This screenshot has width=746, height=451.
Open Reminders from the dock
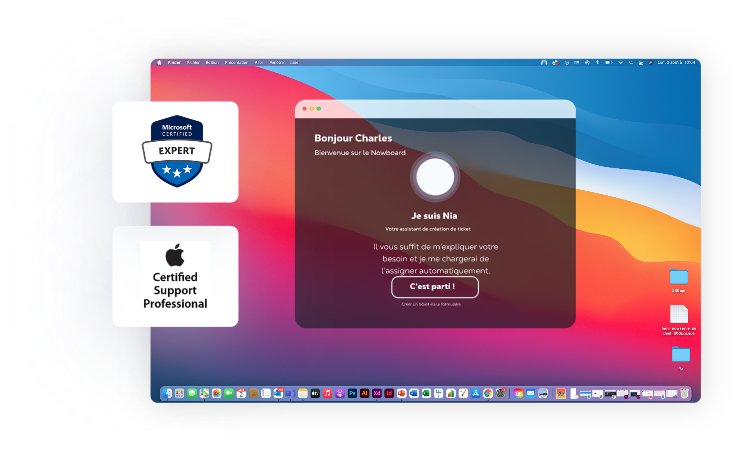(266, 393)
